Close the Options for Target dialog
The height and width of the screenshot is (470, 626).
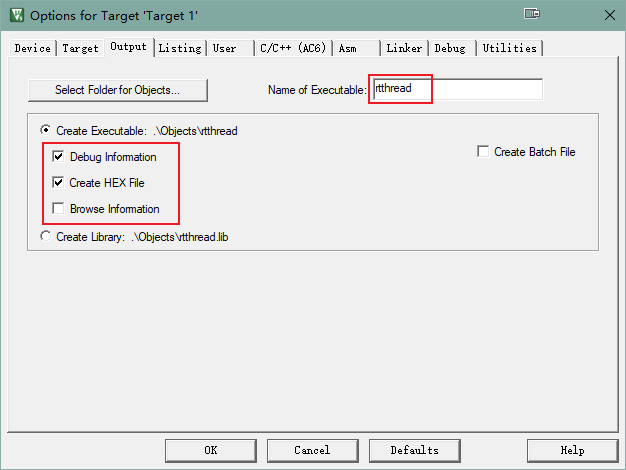(609, 15)
